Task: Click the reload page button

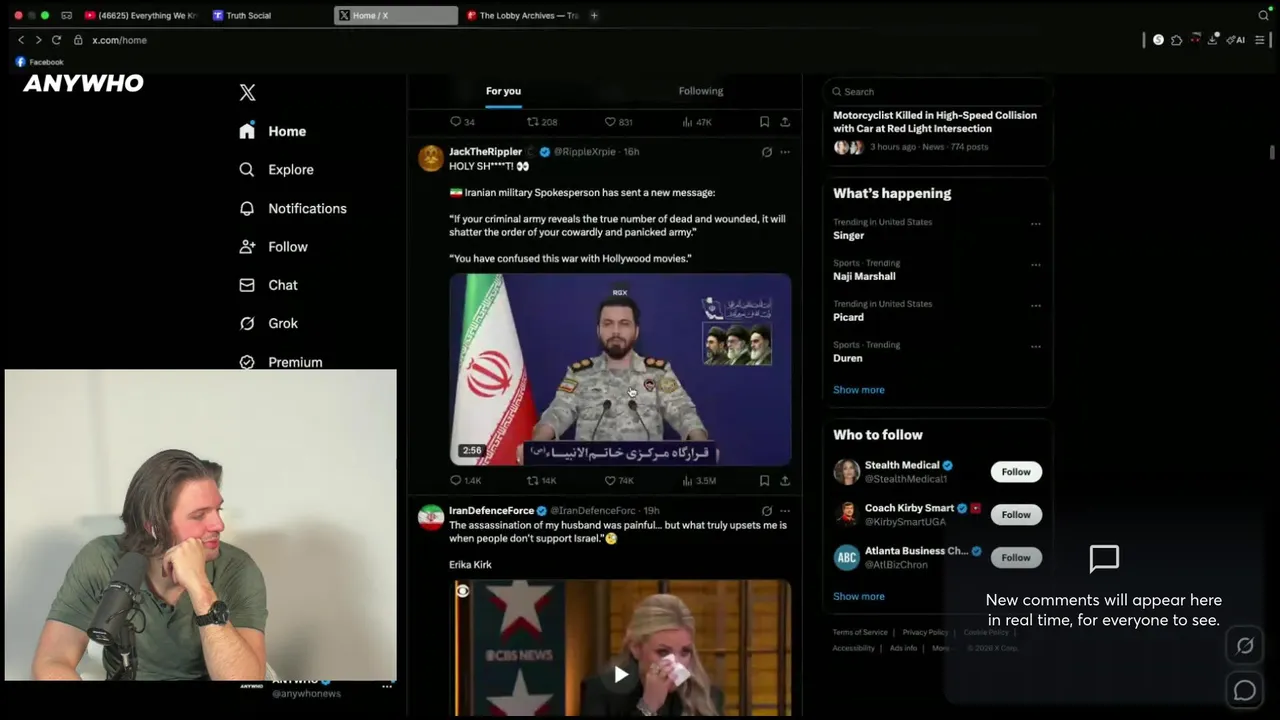Action: point(56,40)
